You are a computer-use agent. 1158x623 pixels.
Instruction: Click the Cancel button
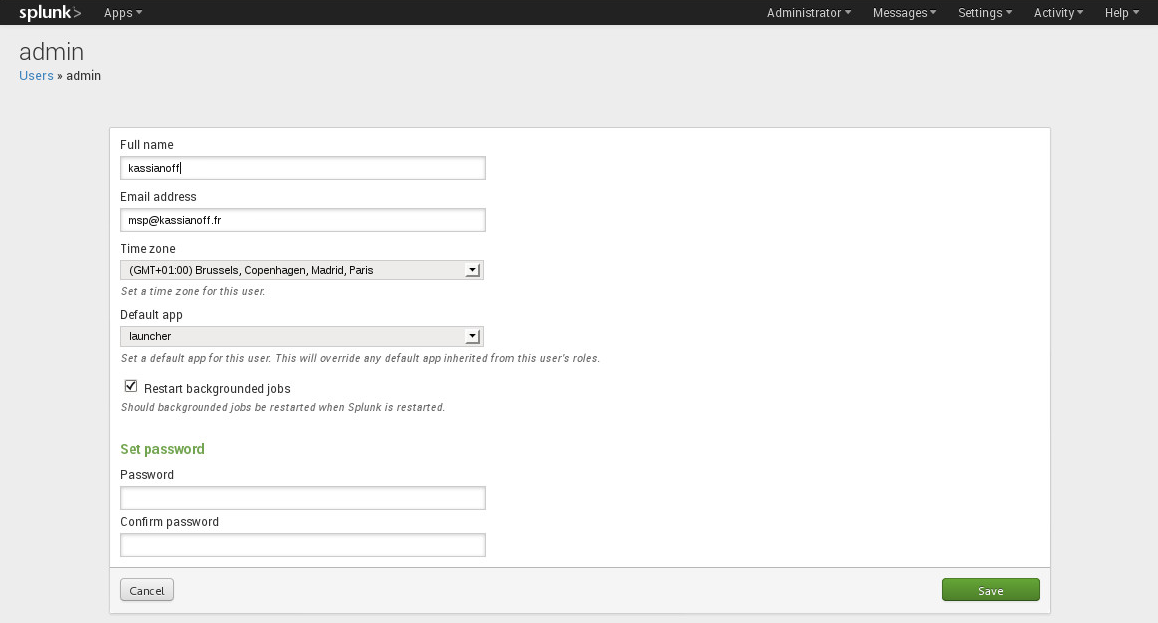pyautogui.click(x=147, y=590)
